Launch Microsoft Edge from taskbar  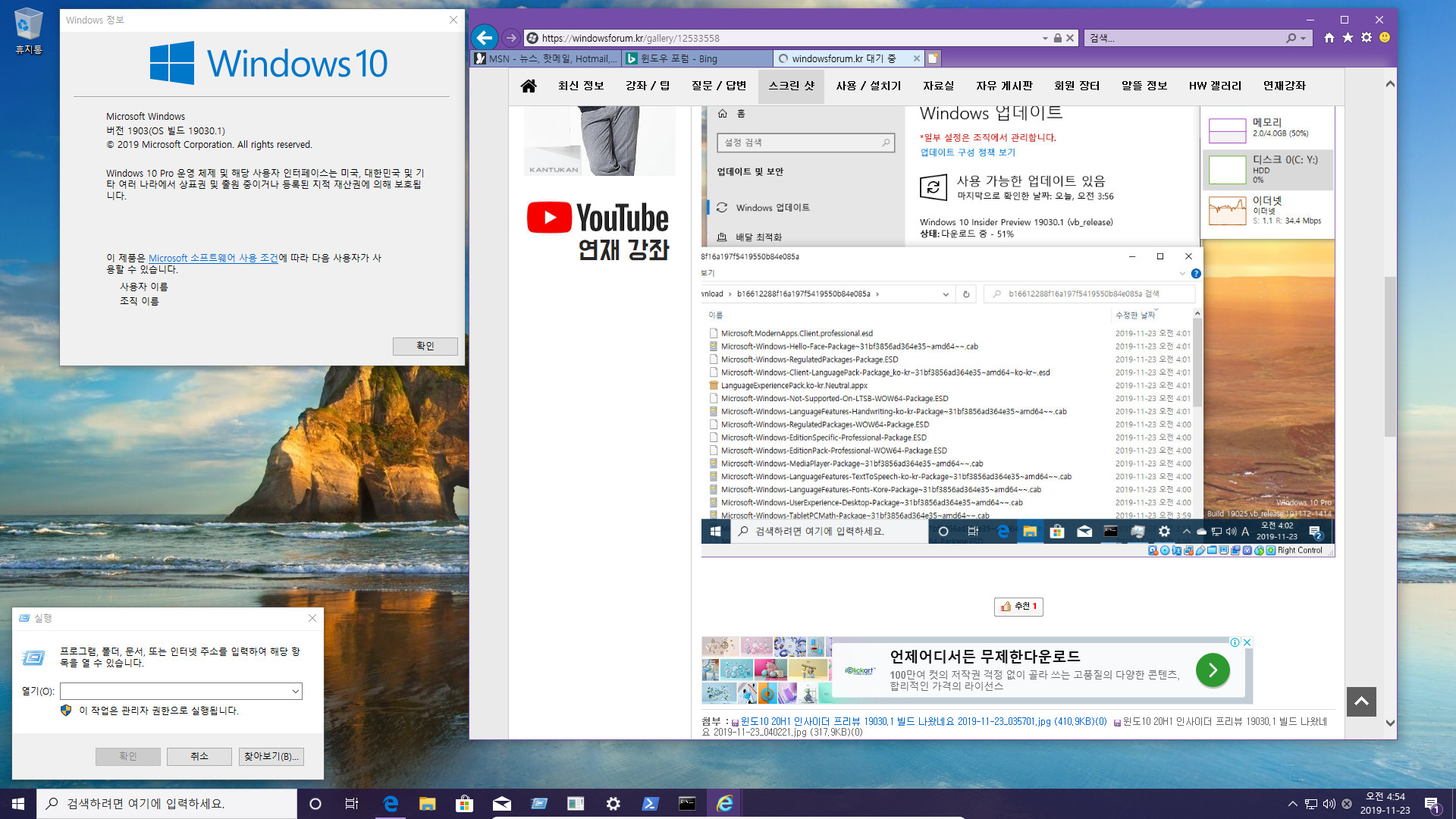(x=391, y=804)
